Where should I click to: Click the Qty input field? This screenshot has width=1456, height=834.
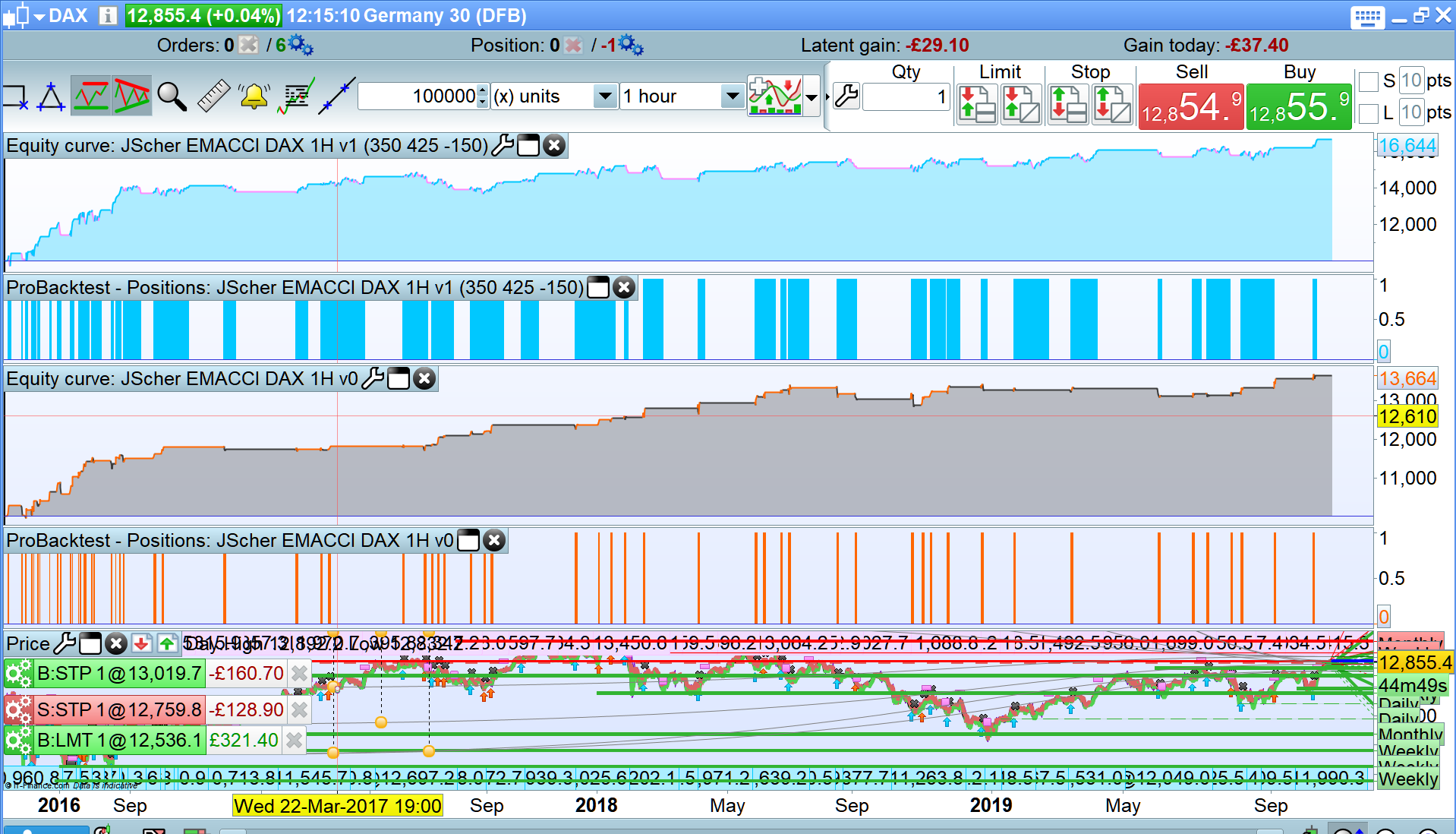pyautogui.click(x=906, y=96)
